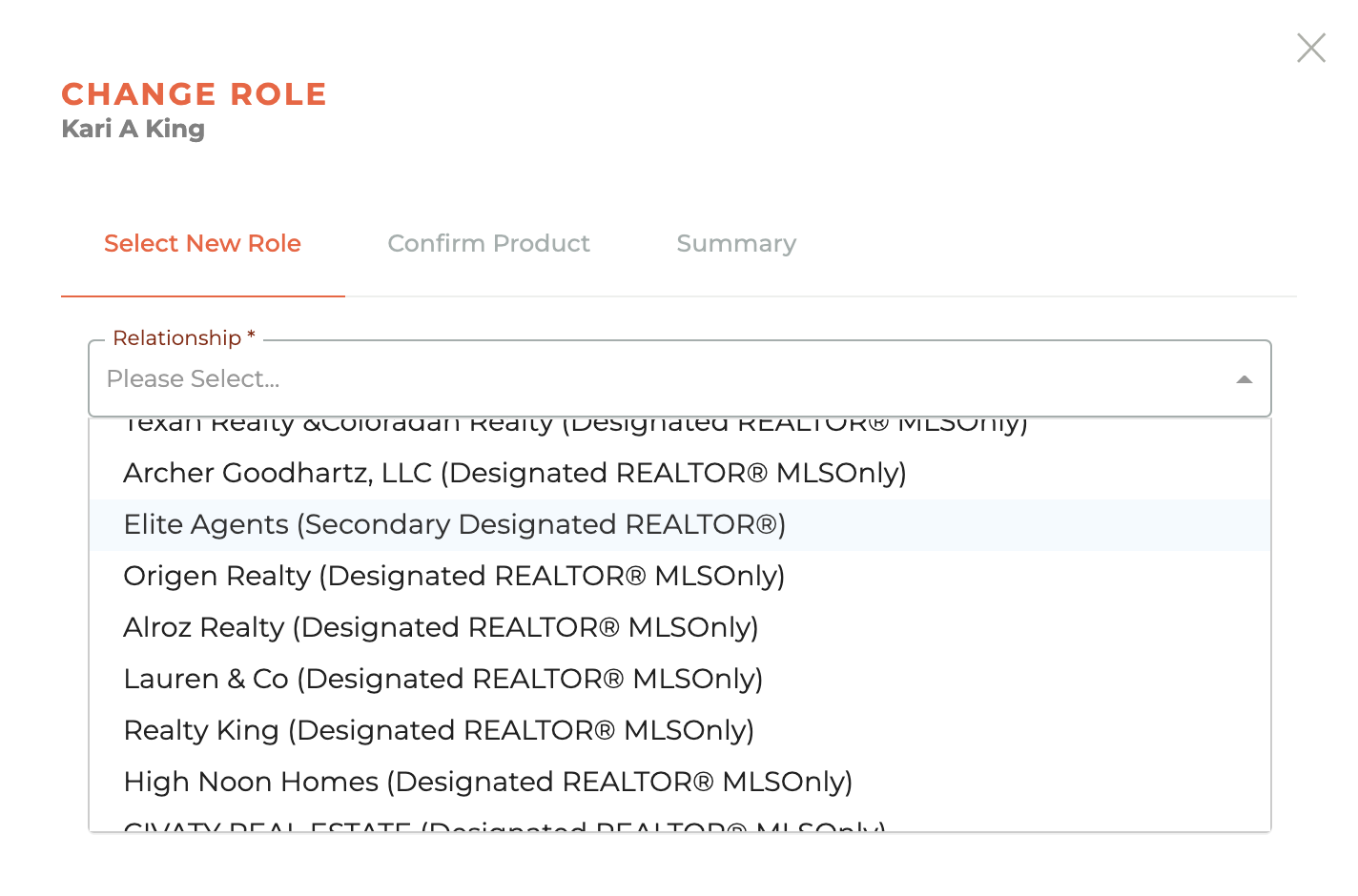
Task: Select Elite Agents Secondary Designated REALTOR option
Action: coord(455,524)
